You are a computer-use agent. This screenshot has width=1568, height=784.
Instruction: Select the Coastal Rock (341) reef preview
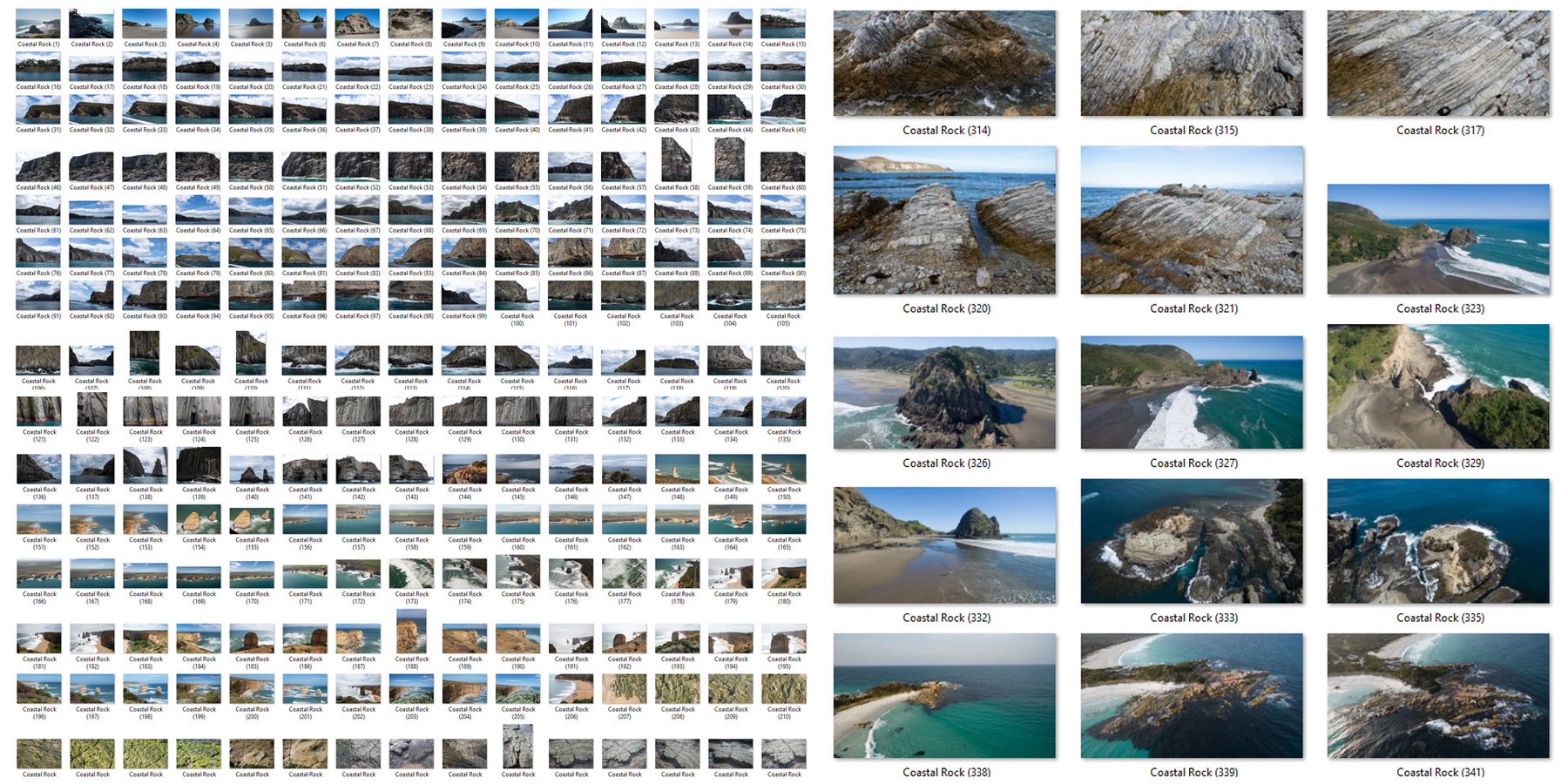[1437, 697]
